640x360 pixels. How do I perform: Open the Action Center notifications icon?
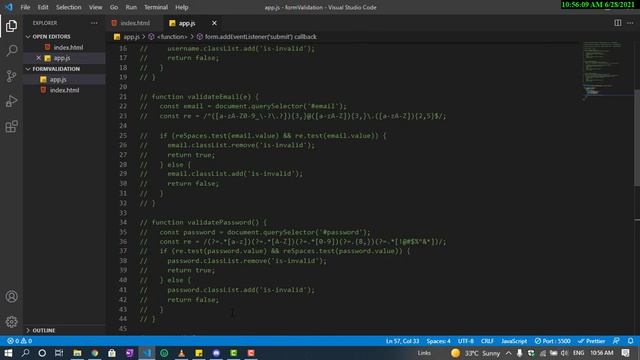pyautogui.click(x=625, y=353)
